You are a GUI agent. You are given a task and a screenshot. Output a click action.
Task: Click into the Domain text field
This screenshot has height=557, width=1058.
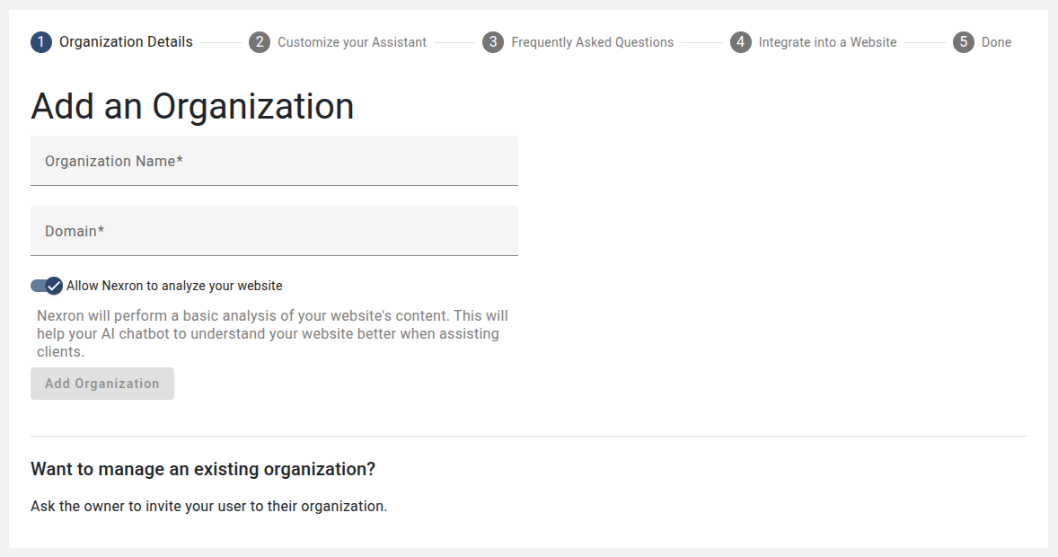pos(274,231)
